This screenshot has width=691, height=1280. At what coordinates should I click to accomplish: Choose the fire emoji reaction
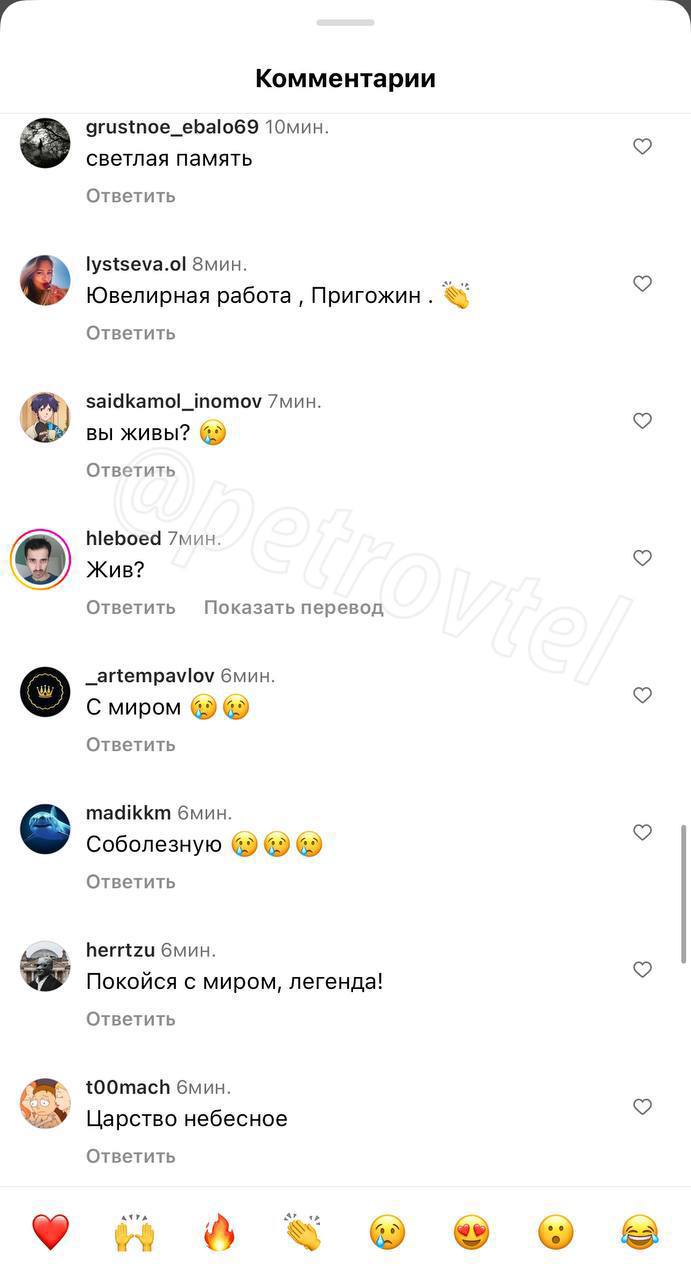[x=219, y=1232]
